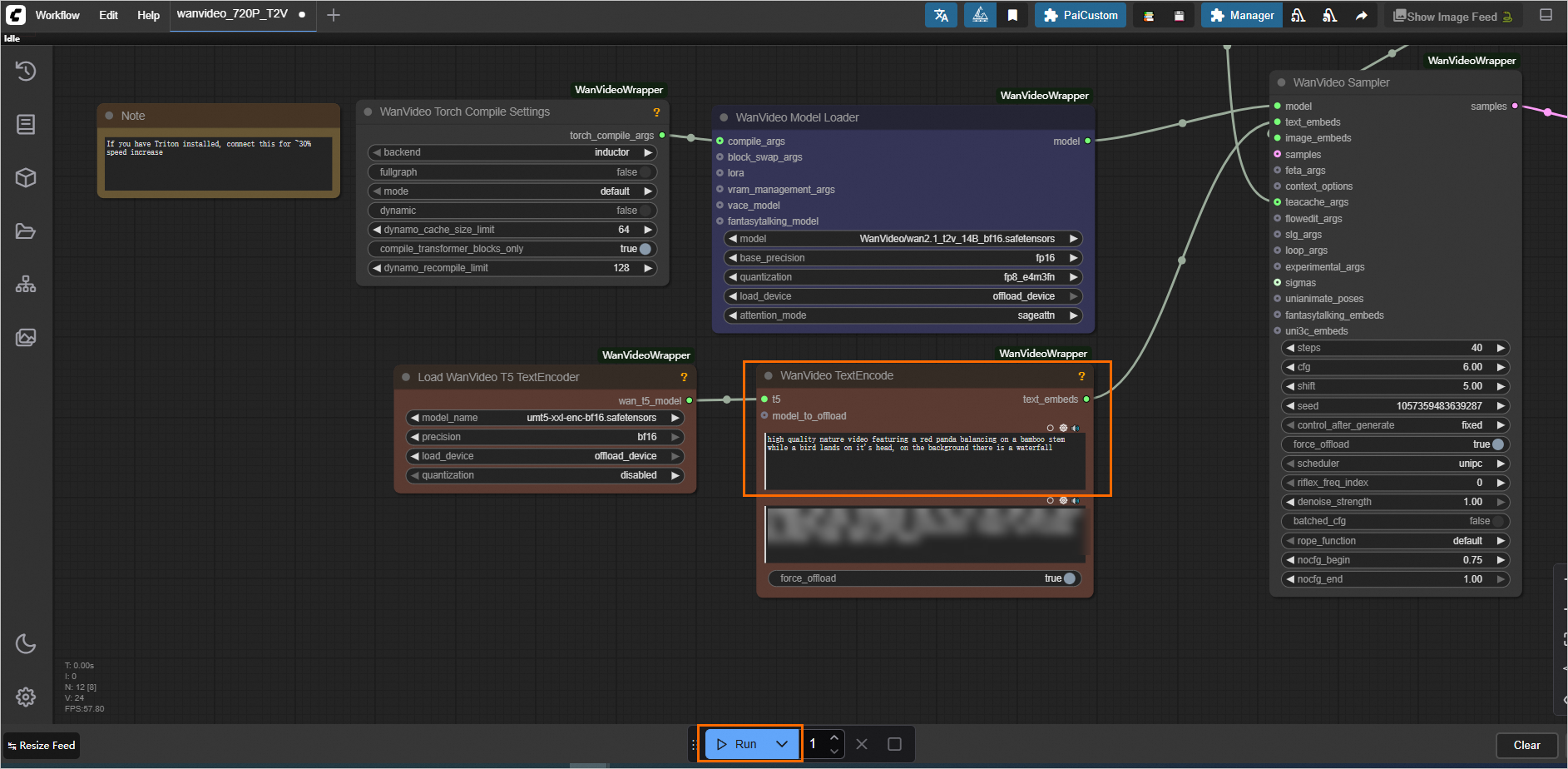
Task: Click the translate language icon in toolbar
Action: click(x=941, y=16)
